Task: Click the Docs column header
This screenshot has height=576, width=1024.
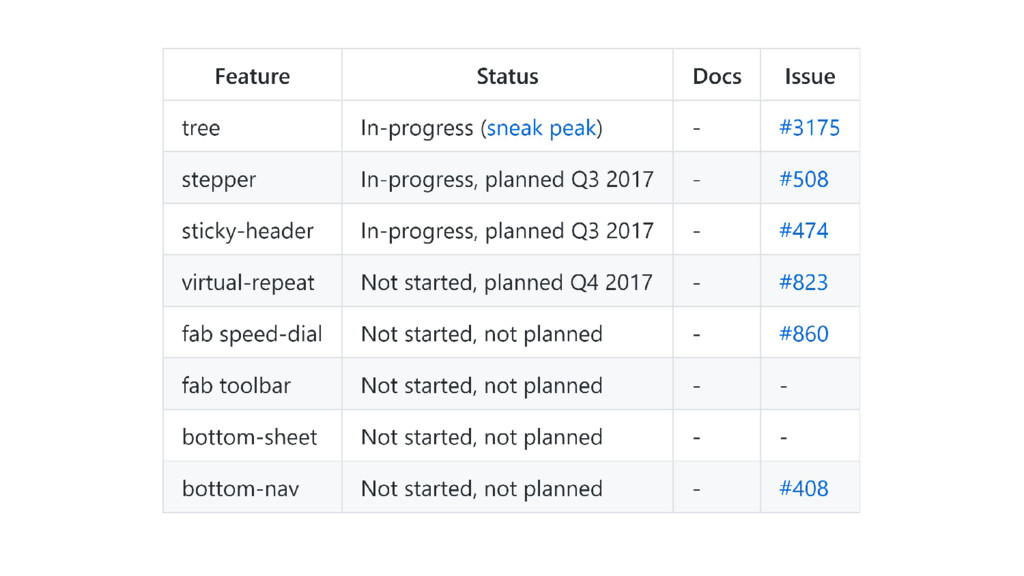Action: point(716,76)
